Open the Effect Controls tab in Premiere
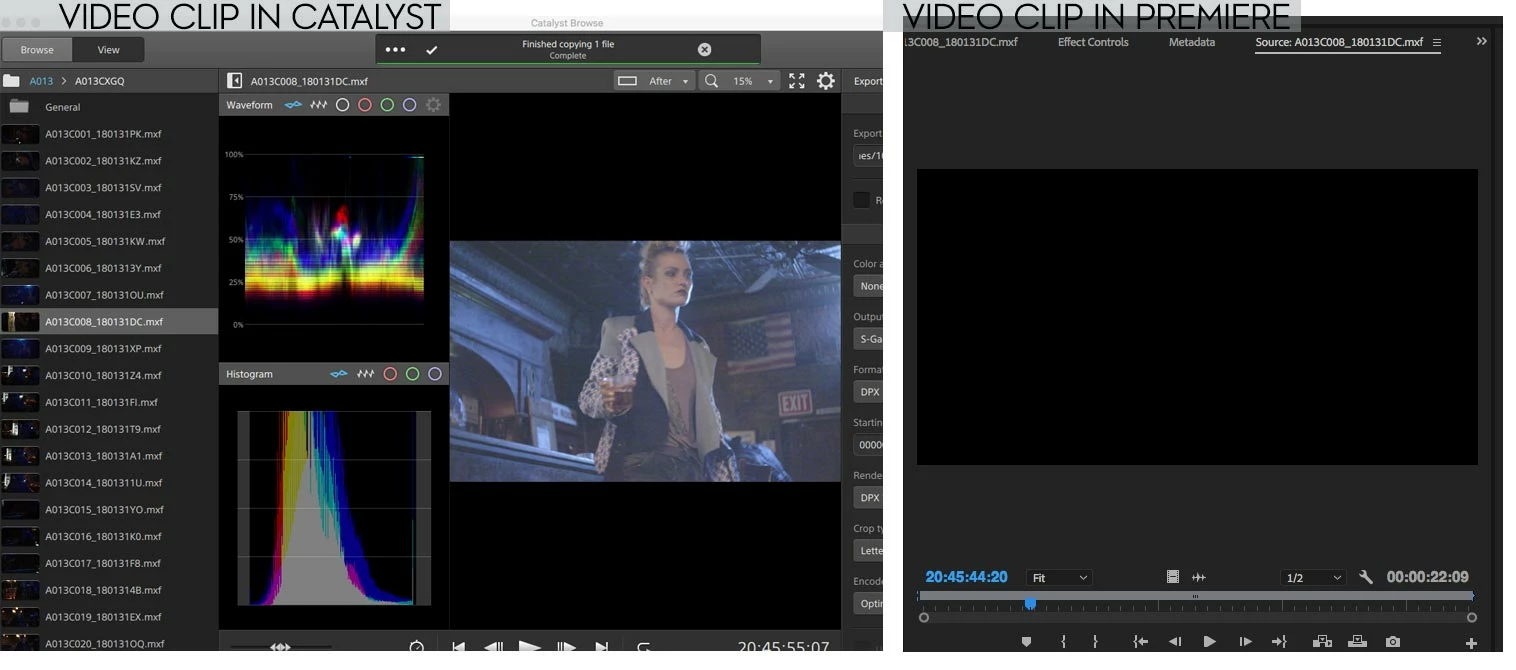 pos(1093,42)
